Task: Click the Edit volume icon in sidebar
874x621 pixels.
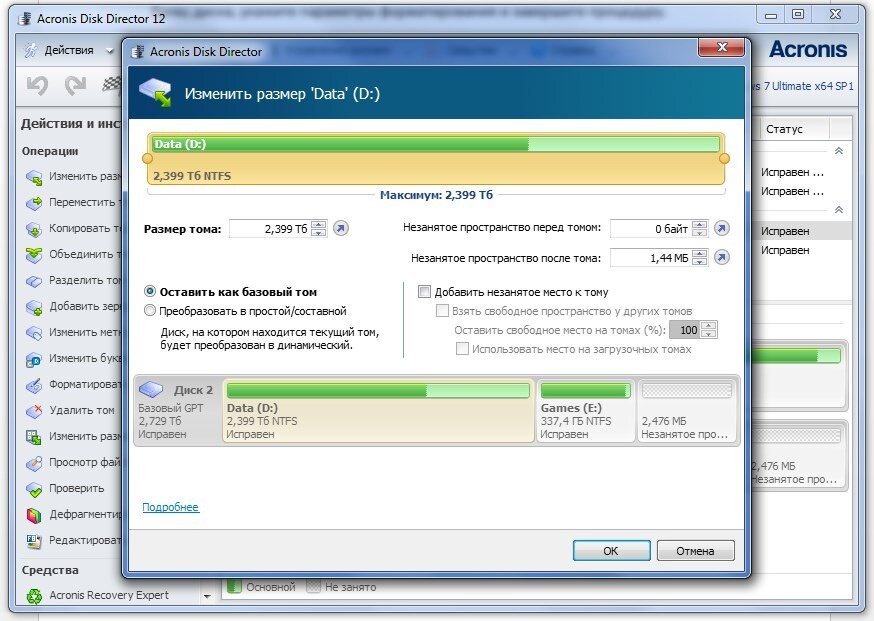Action: 34,541
